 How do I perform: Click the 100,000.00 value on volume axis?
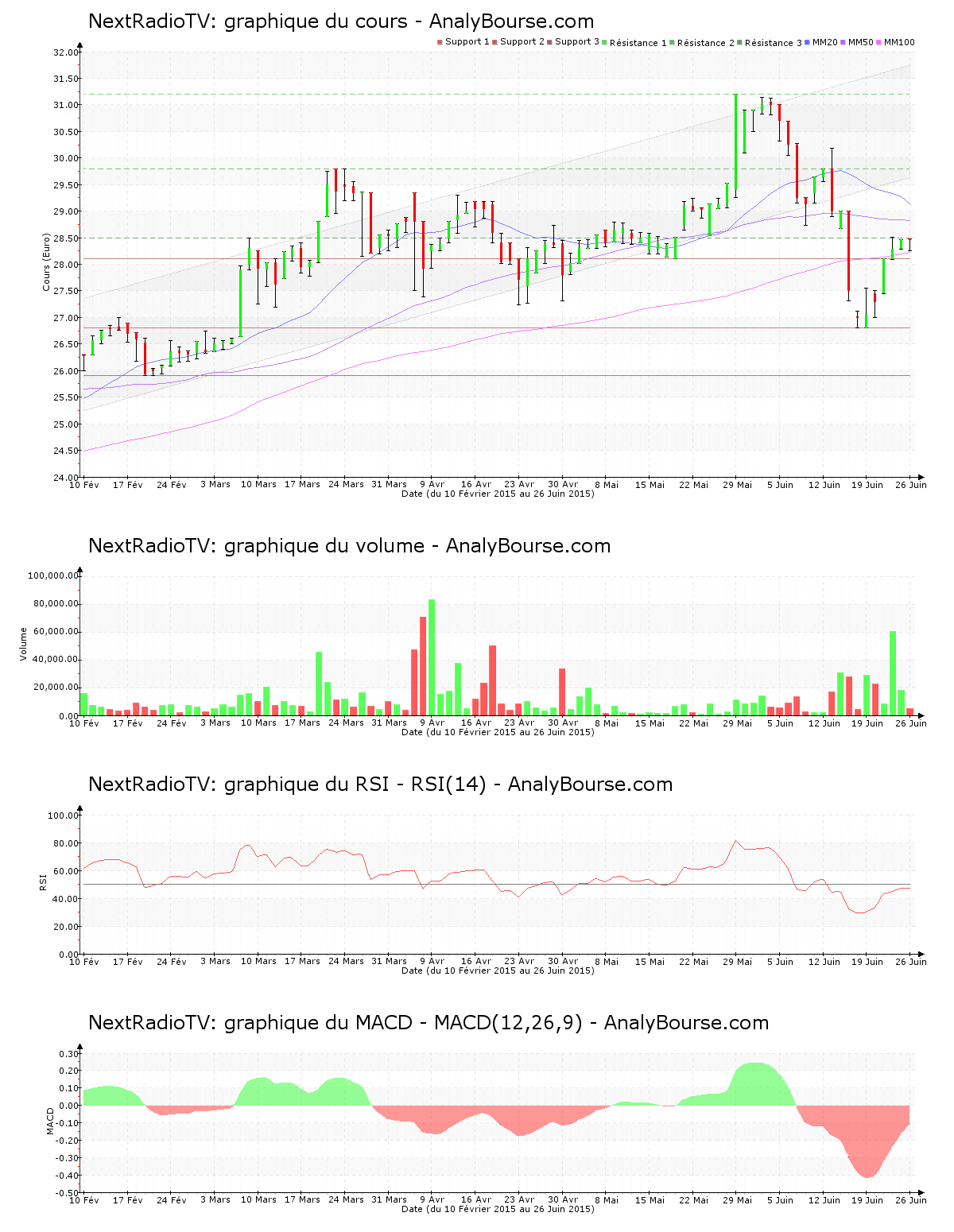pos(52,575)
